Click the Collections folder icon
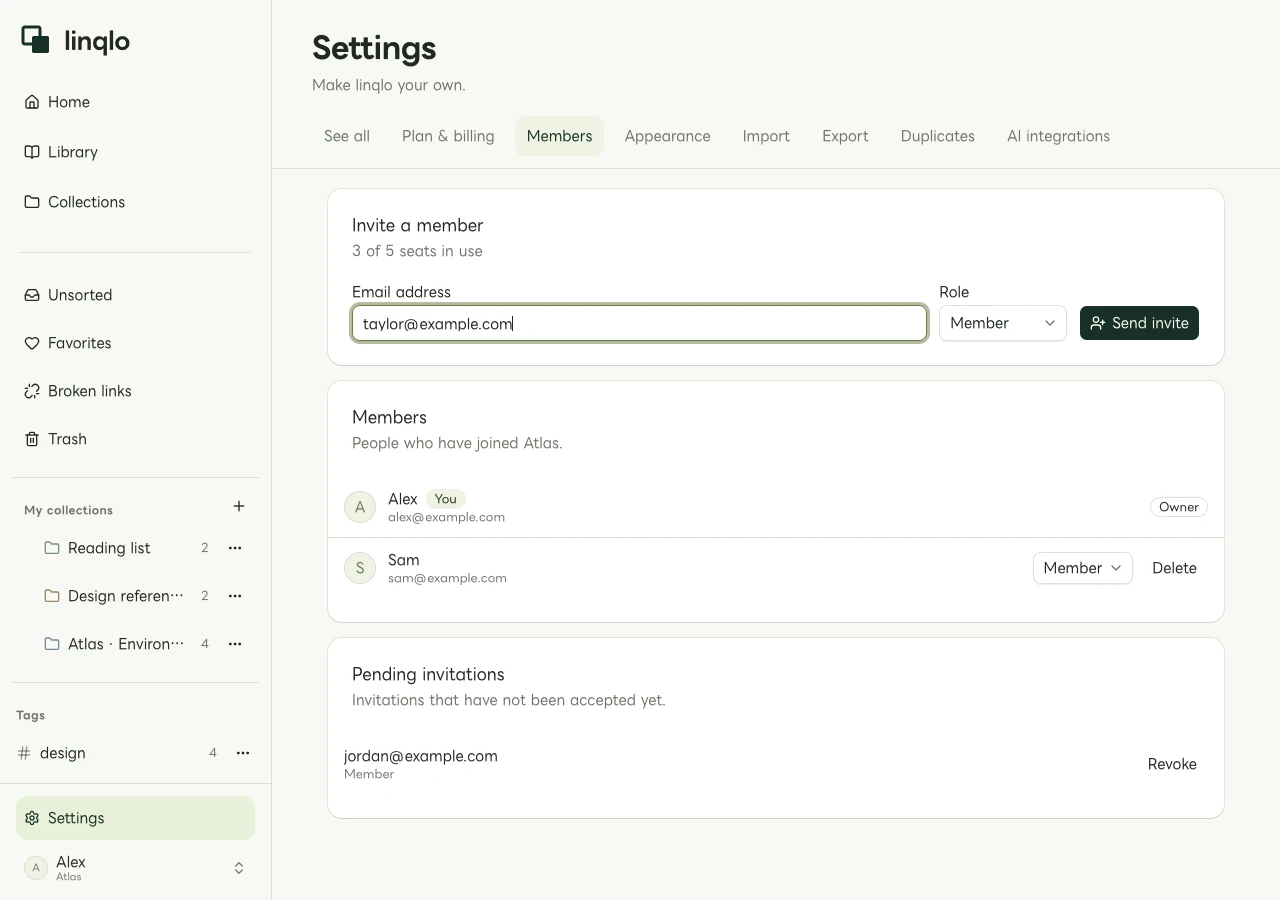Image resolution: width=1280 pixels, height=900 pixels. 32,202
